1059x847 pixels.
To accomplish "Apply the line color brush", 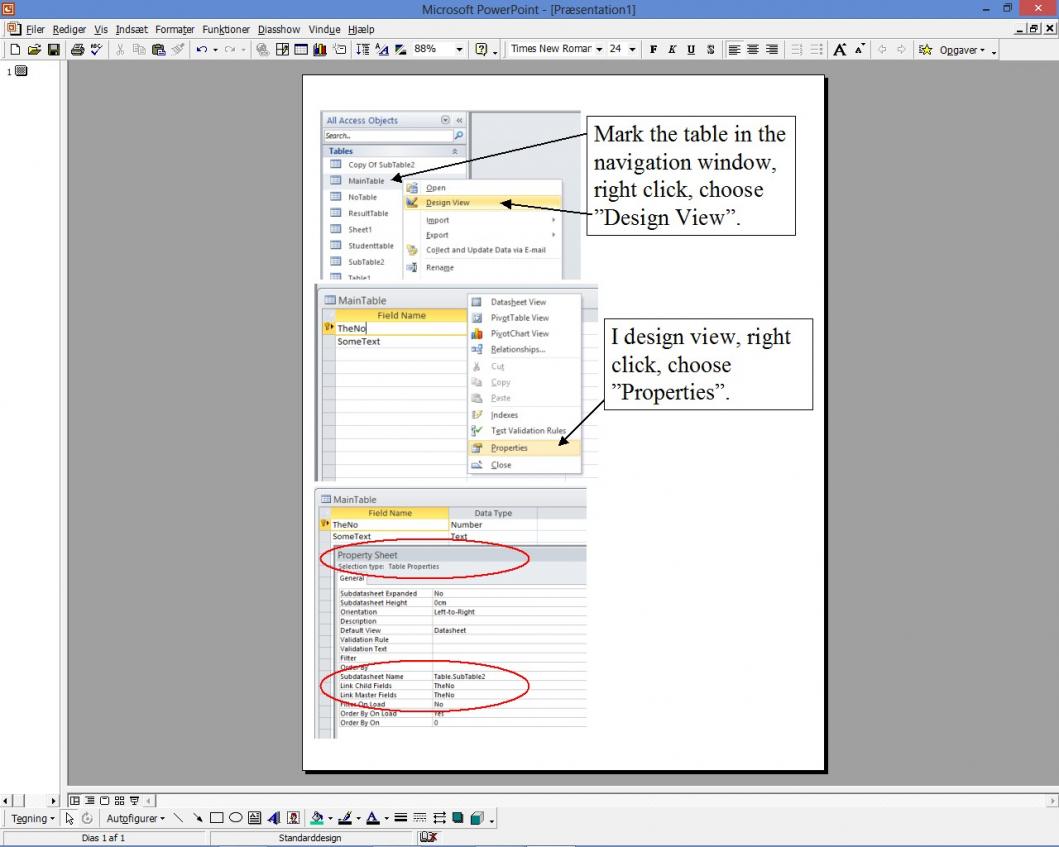I will click(x=345, y=818).
